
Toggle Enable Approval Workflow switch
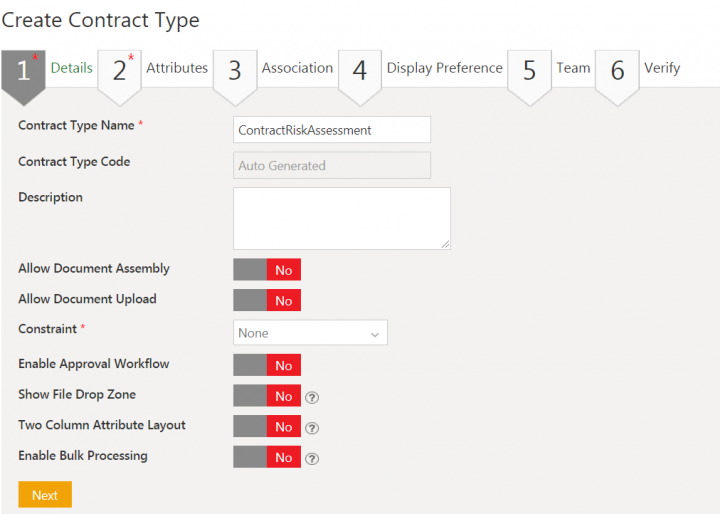pyautogui.click(x=267, y=365)
